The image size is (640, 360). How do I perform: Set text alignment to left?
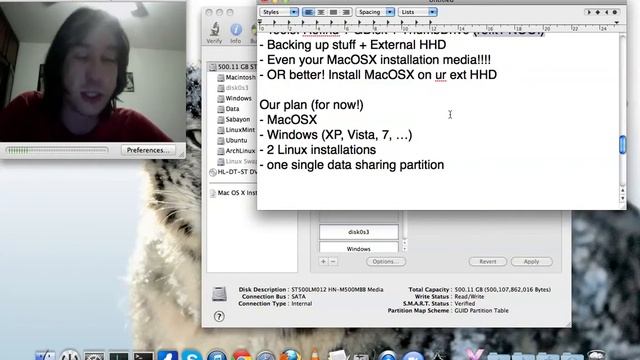309,12
